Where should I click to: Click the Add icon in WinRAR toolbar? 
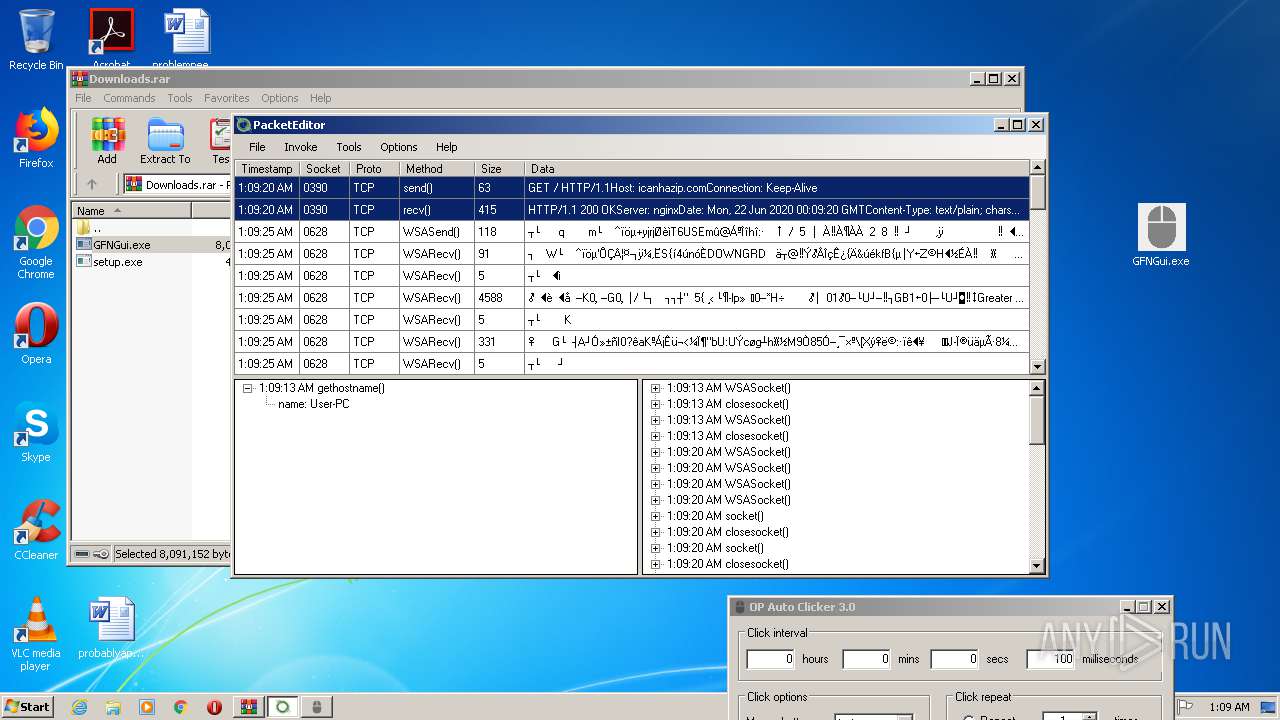tap(107, 141)
